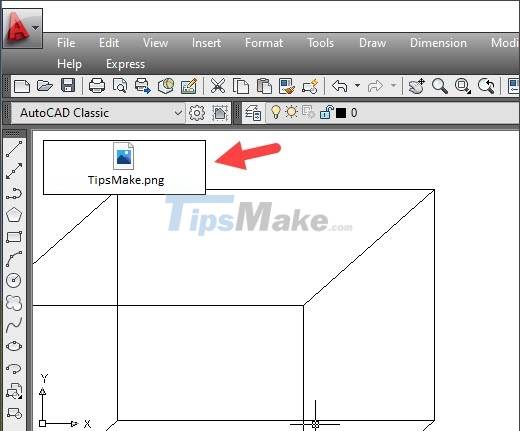Open the AutoCAD application menu button
Viewport: 520px width, 431px height.
pyautogui.click(x=22, y=28)
